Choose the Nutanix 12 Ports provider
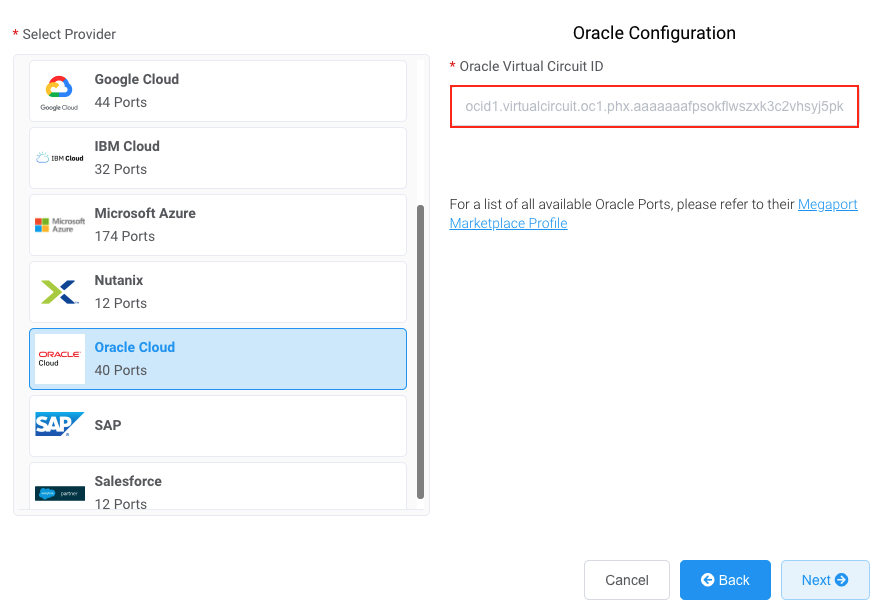 [x=218, y=292]
